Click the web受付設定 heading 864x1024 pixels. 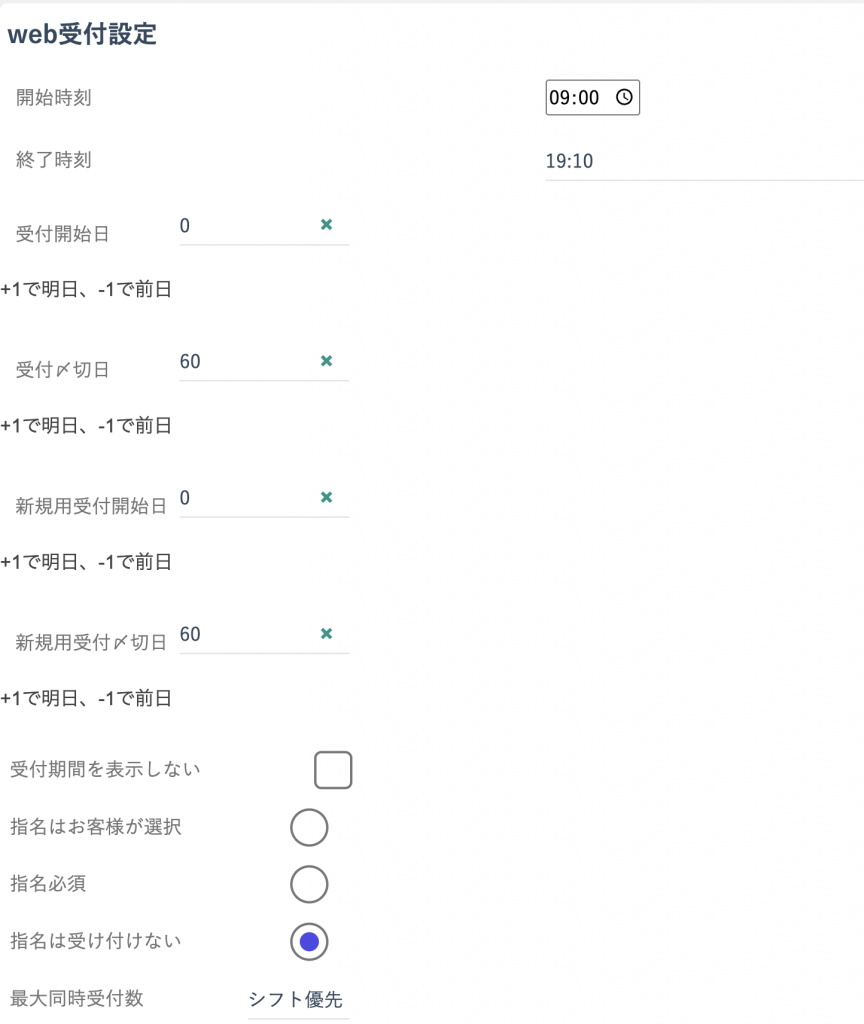[82, 34]
